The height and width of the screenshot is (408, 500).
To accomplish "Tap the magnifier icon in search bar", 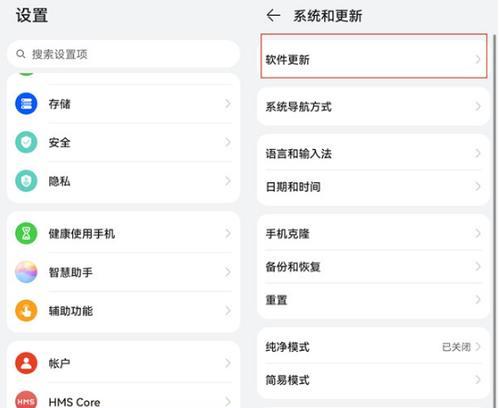I will pyautogui.click(x=21, y=54).
